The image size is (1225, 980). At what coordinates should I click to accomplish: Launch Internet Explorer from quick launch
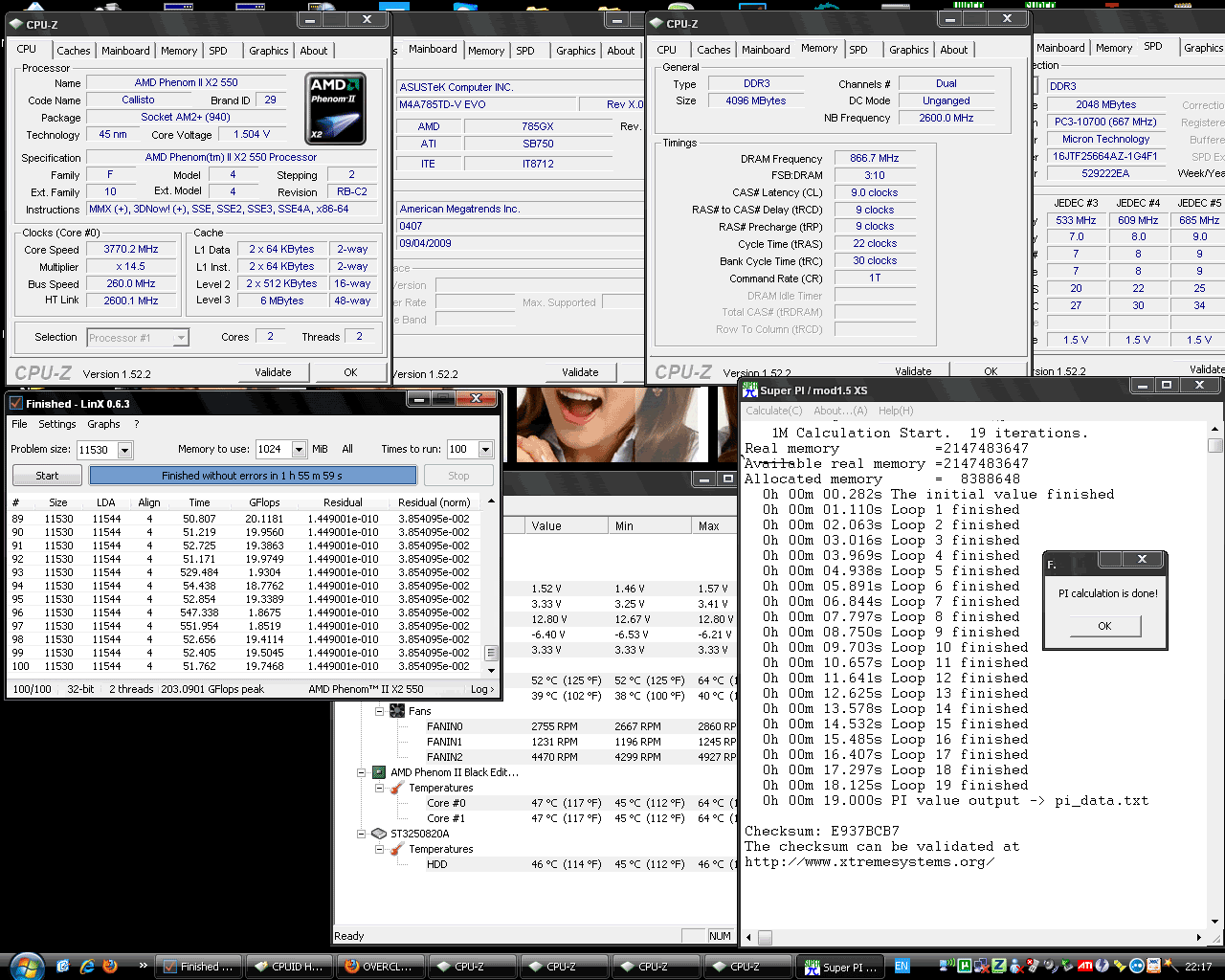point(86,967)
